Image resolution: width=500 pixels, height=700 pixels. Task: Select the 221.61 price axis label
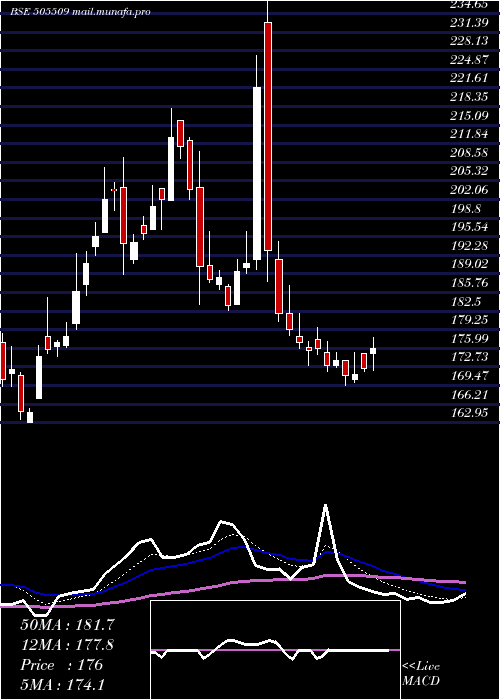(469, 78)
